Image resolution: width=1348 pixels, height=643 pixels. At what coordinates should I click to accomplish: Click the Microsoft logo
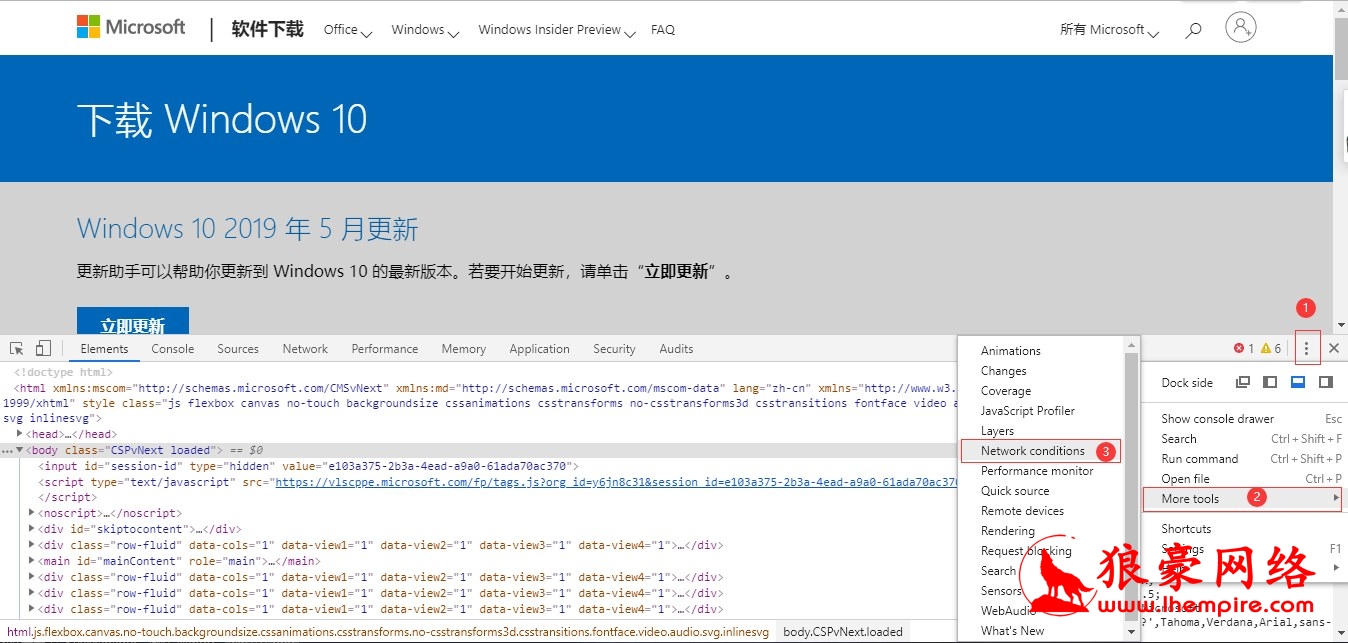point(131,28)
